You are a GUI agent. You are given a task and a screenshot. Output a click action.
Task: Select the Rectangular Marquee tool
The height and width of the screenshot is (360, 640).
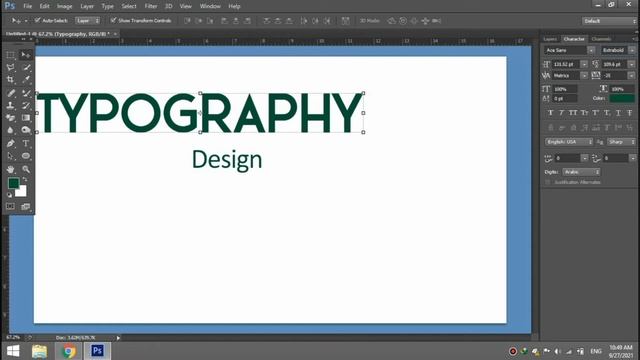click(11, 55)
